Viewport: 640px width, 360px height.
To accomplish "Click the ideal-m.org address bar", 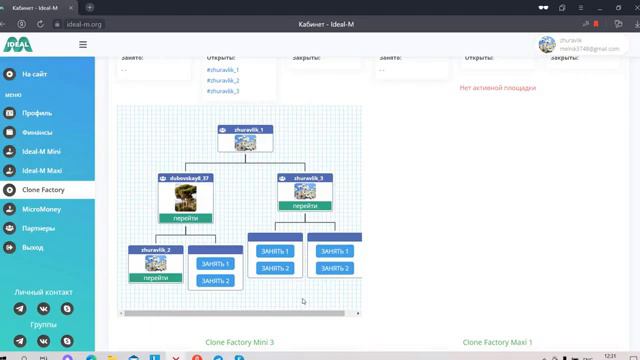I will [84, 24].
